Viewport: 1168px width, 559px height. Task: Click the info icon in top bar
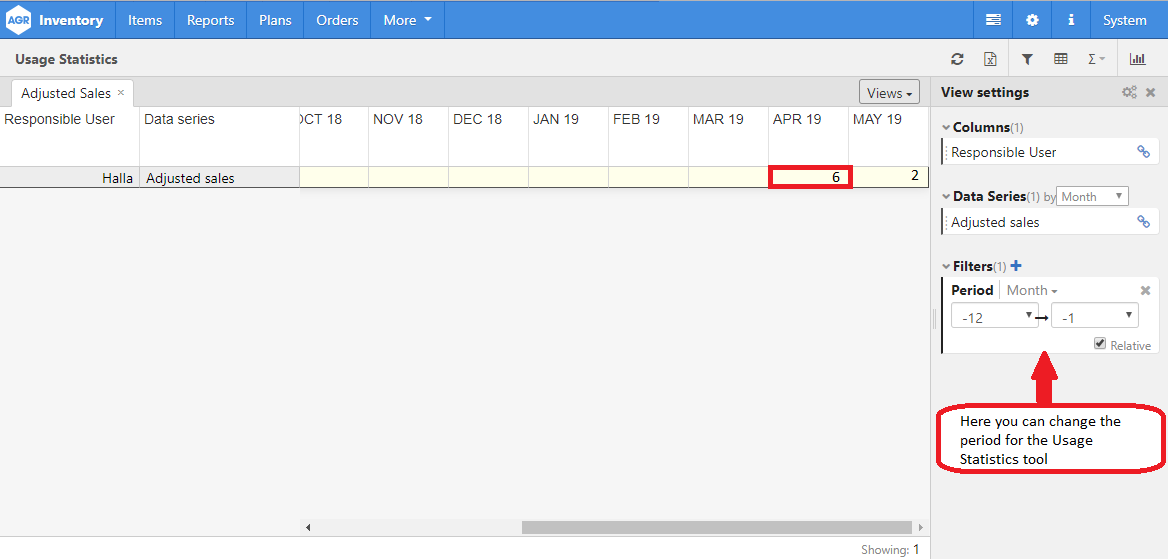point(1071,20)
